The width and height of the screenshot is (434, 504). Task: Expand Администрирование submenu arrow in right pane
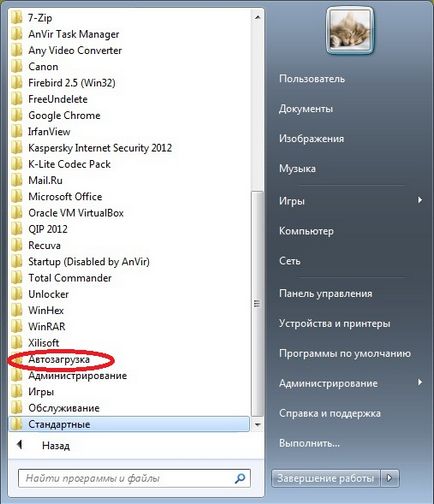point(420,382)
